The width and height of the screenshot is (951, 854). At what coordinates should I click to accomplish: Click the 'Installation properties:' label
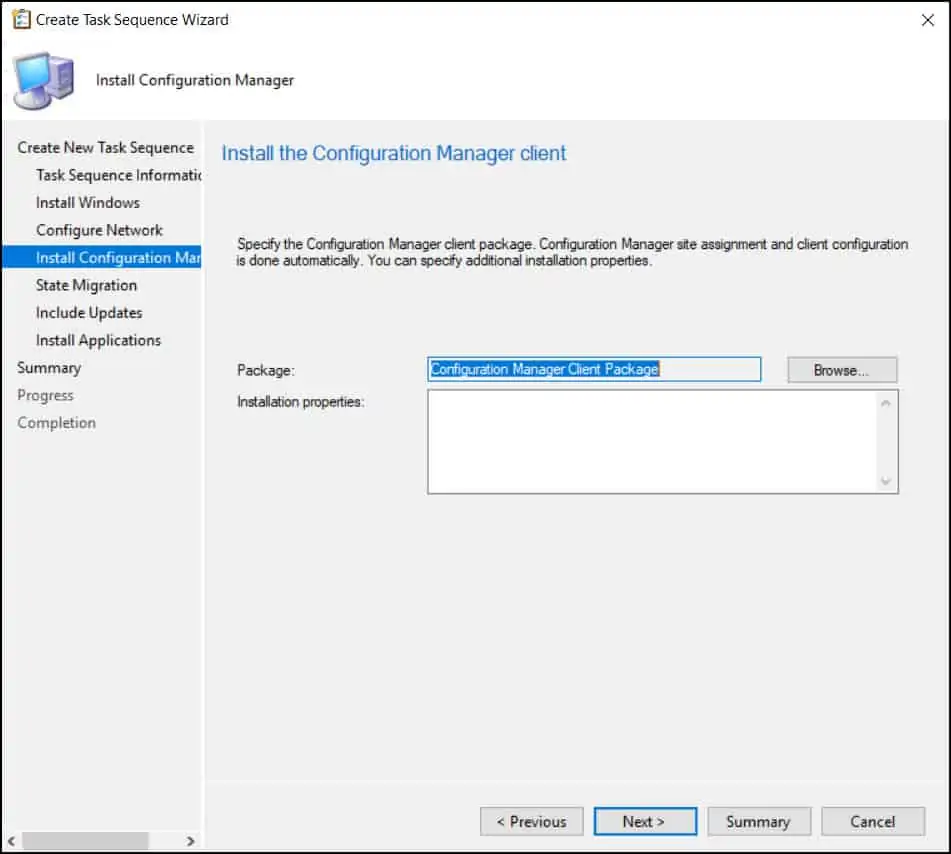click(x=300, y=402)
